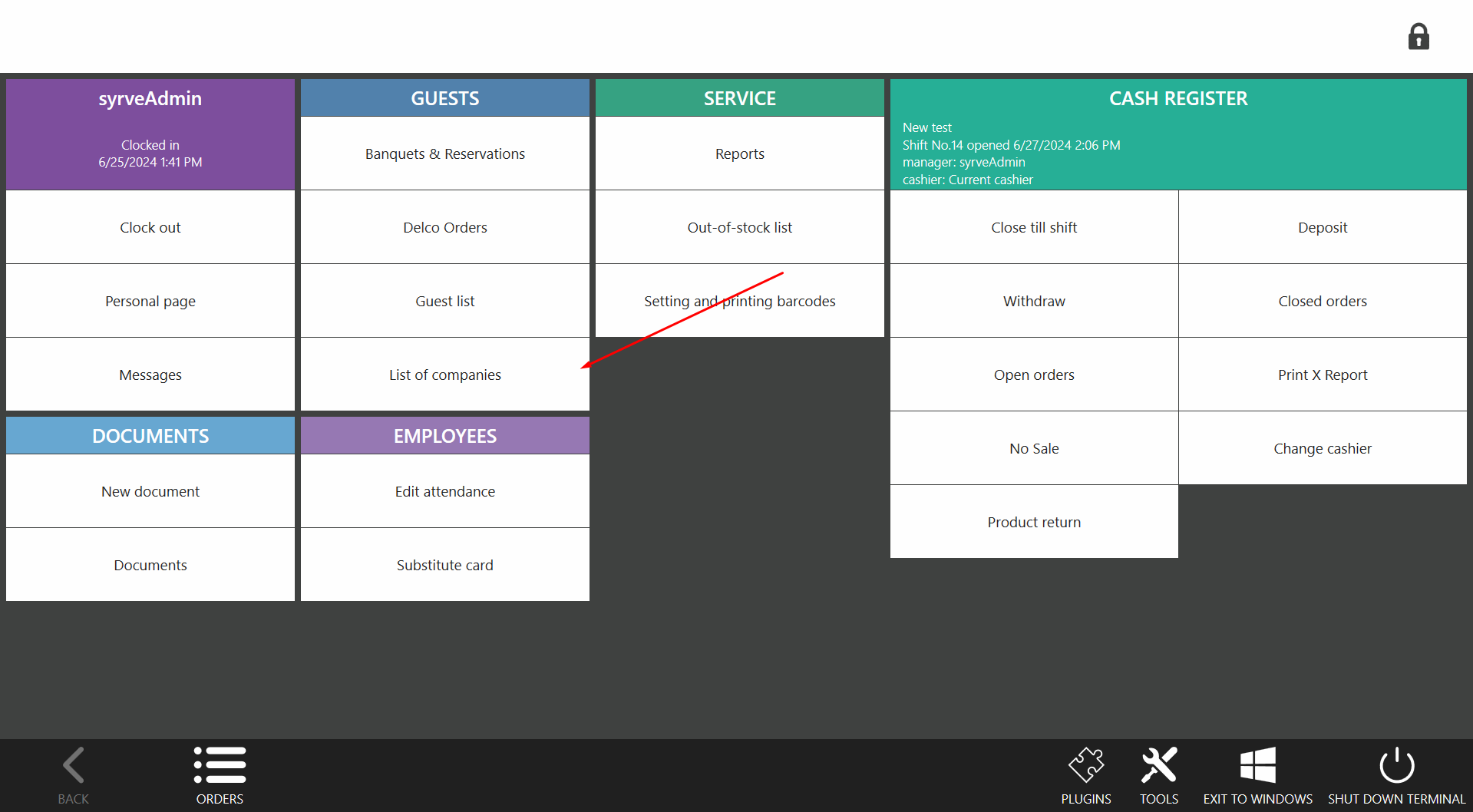Choose Change cashier option

click(1322, 448)
